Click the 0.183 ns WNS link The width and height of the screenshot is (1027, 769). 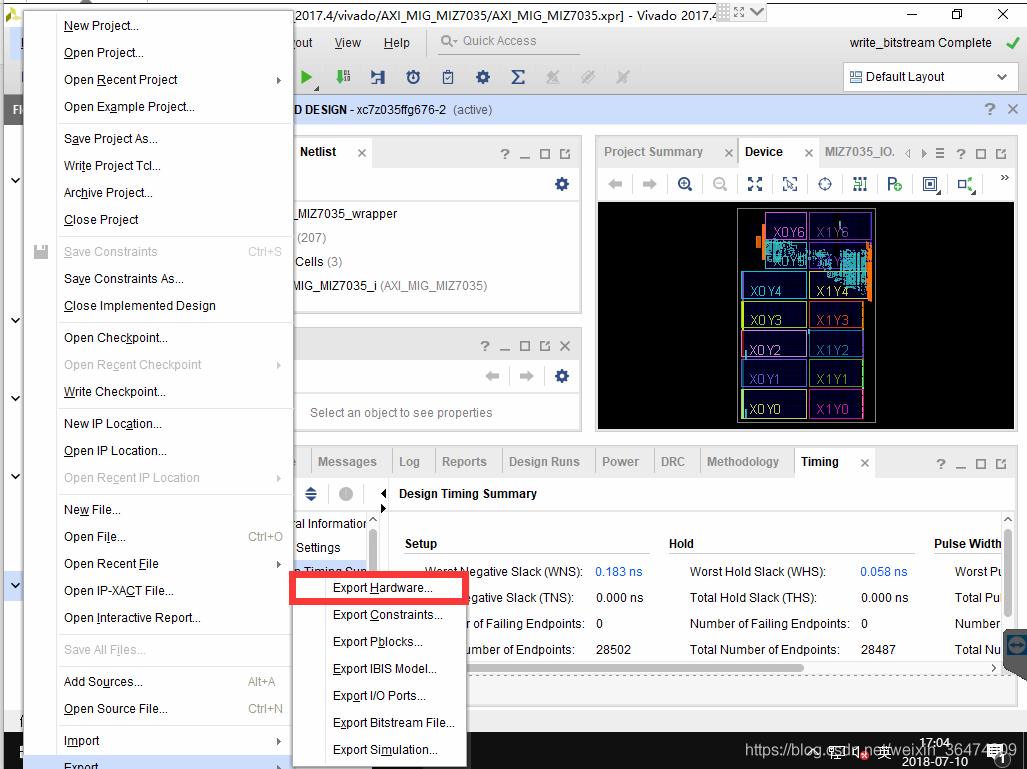click(x=618, y=572)
